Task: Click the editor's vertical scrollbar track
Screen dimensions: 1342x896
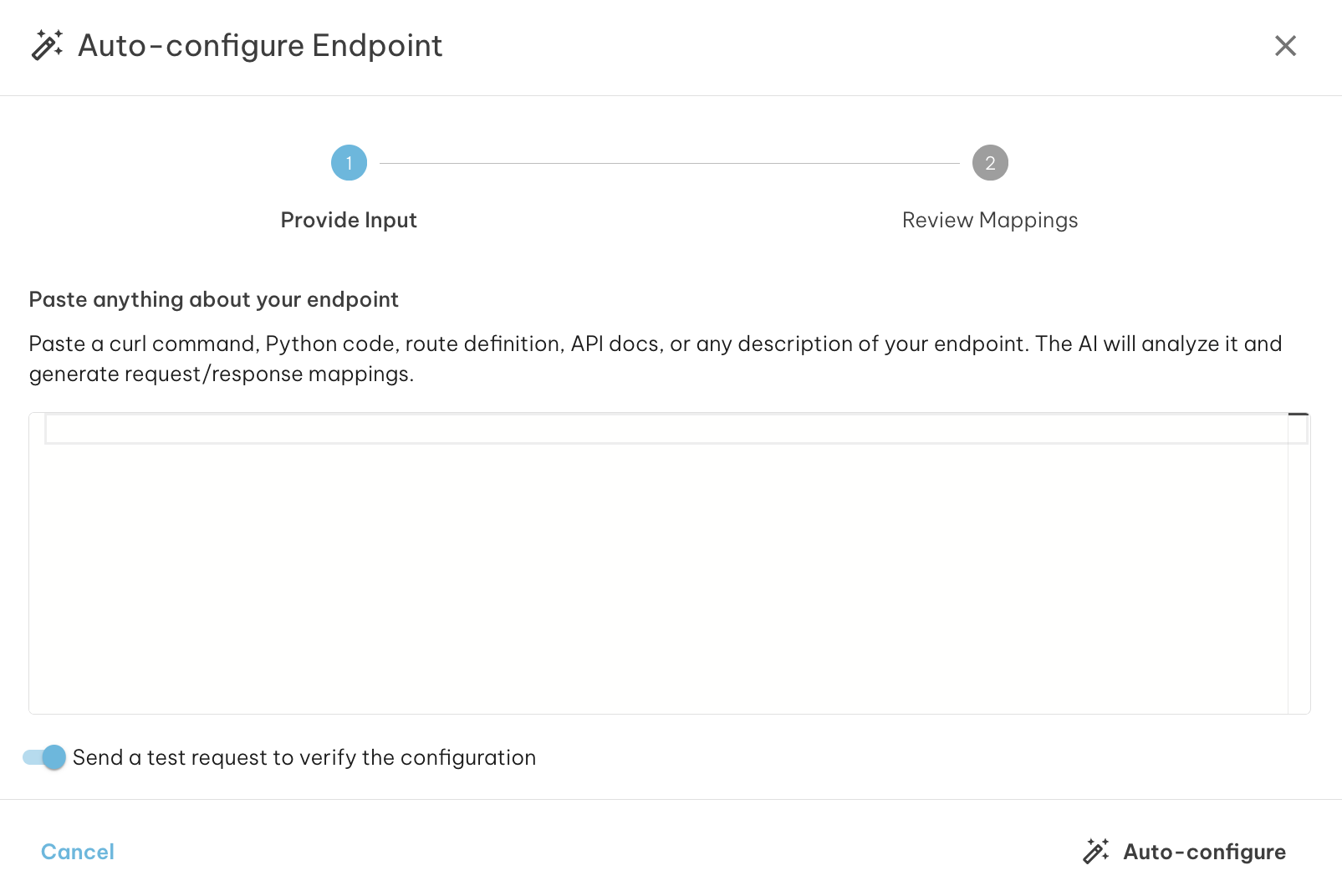Action: tap(1299, 577)
